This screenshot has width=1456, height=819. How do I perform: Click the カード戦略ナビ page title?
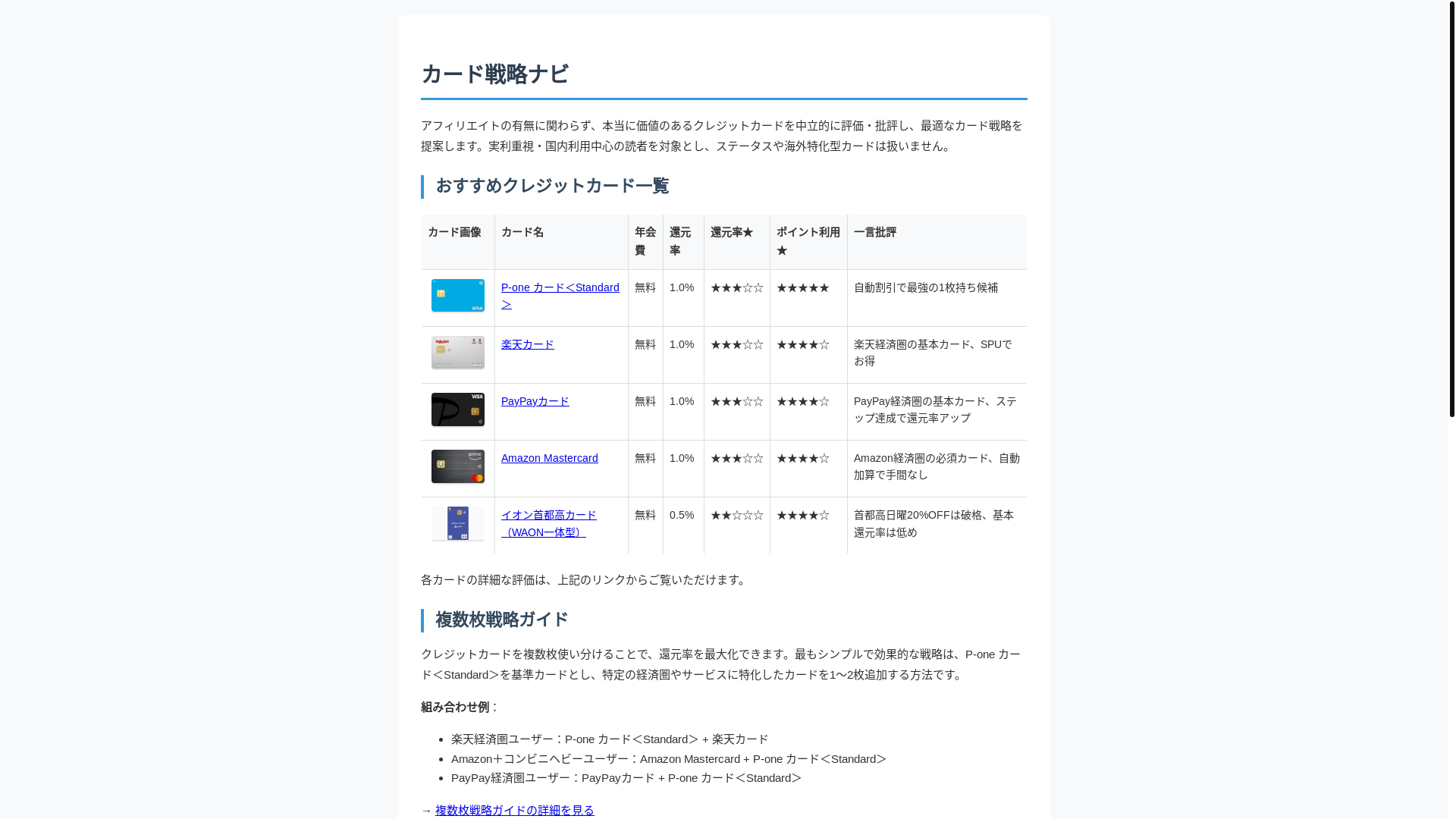[x=494, y=74]
